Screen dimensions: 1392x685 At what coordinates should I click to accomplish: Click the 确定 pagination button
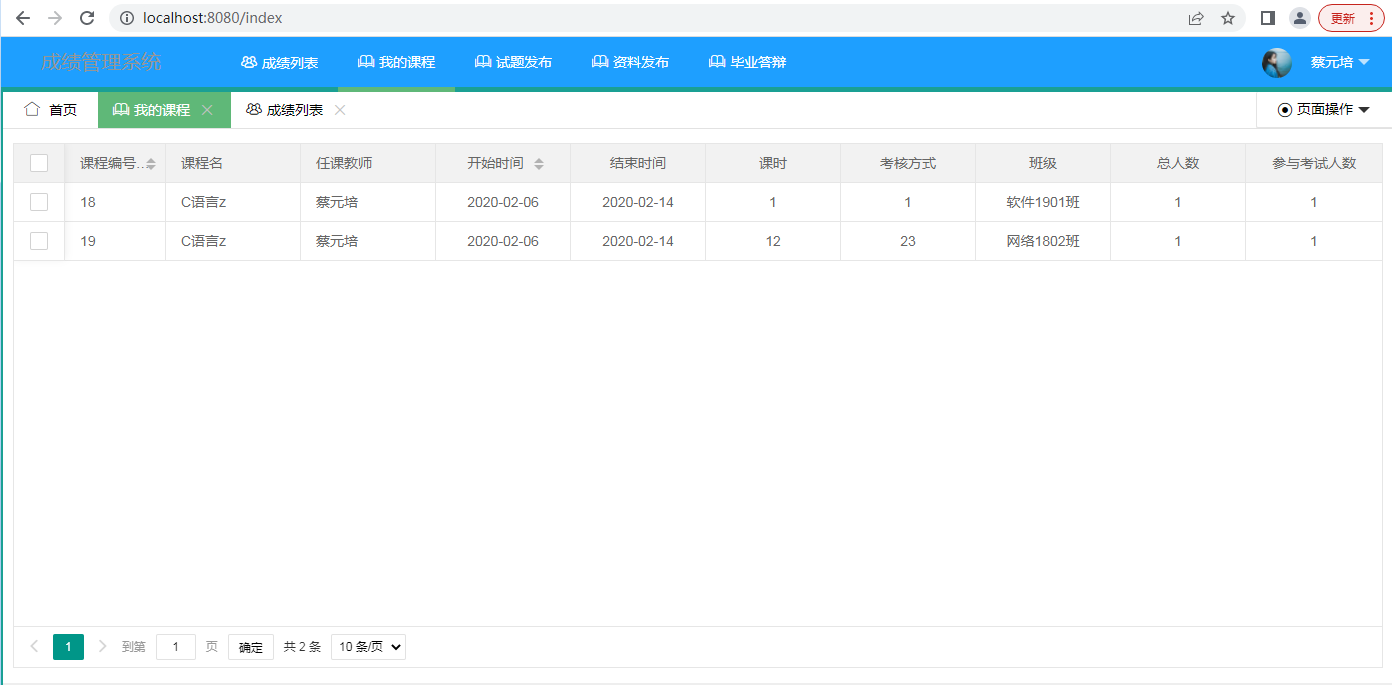coord(250,647)
